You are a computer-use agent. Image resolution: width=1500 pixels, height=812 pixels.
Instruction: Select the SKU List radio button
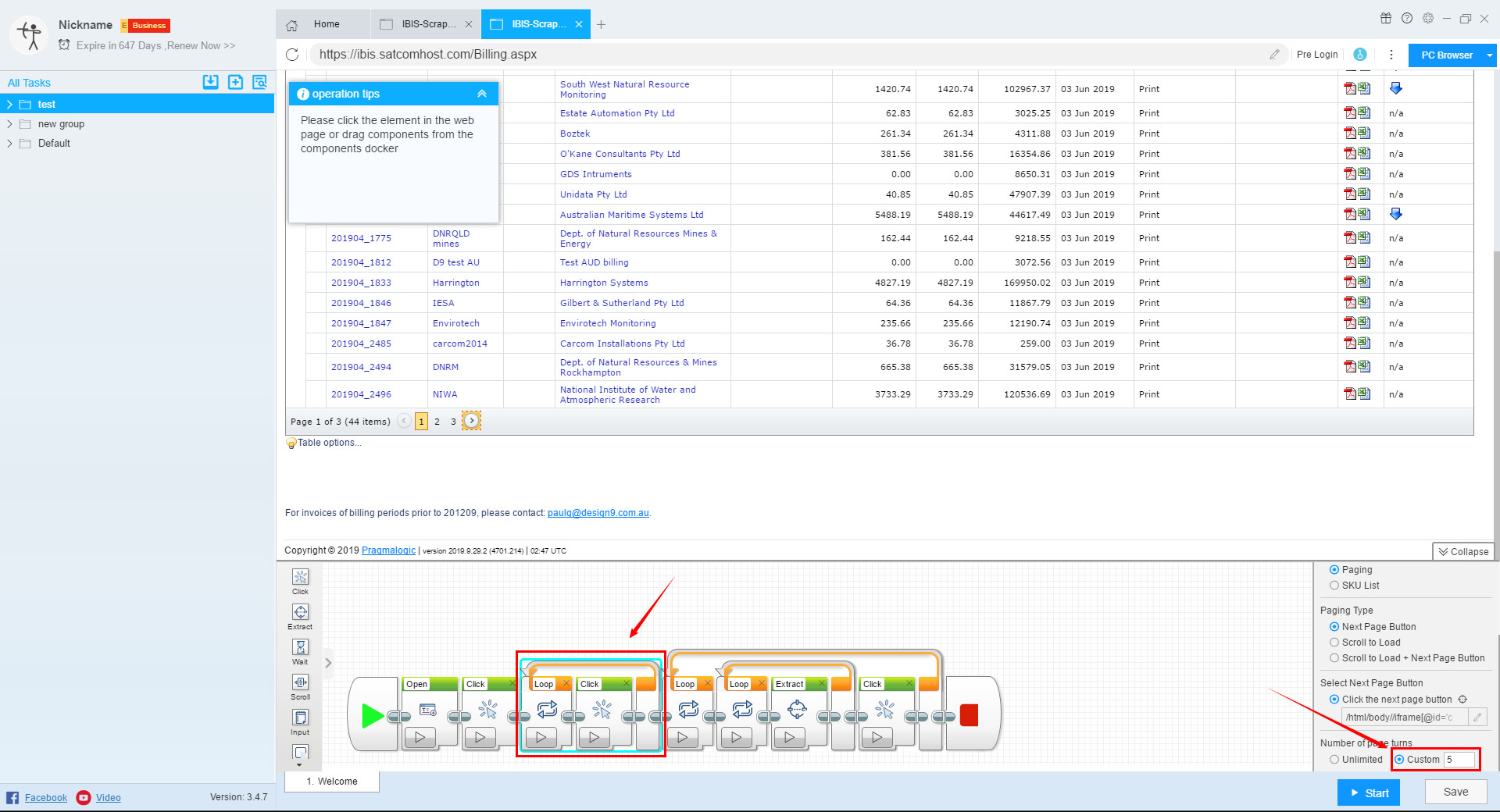tap(1335, 585)
